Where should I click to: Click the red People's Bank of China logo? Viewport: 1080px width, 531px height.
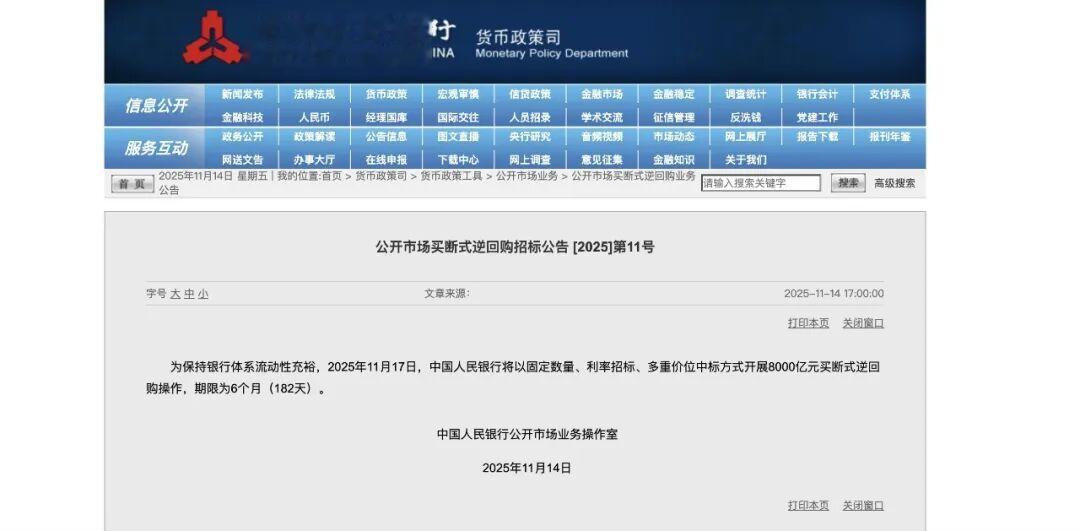tap(214, 38)
